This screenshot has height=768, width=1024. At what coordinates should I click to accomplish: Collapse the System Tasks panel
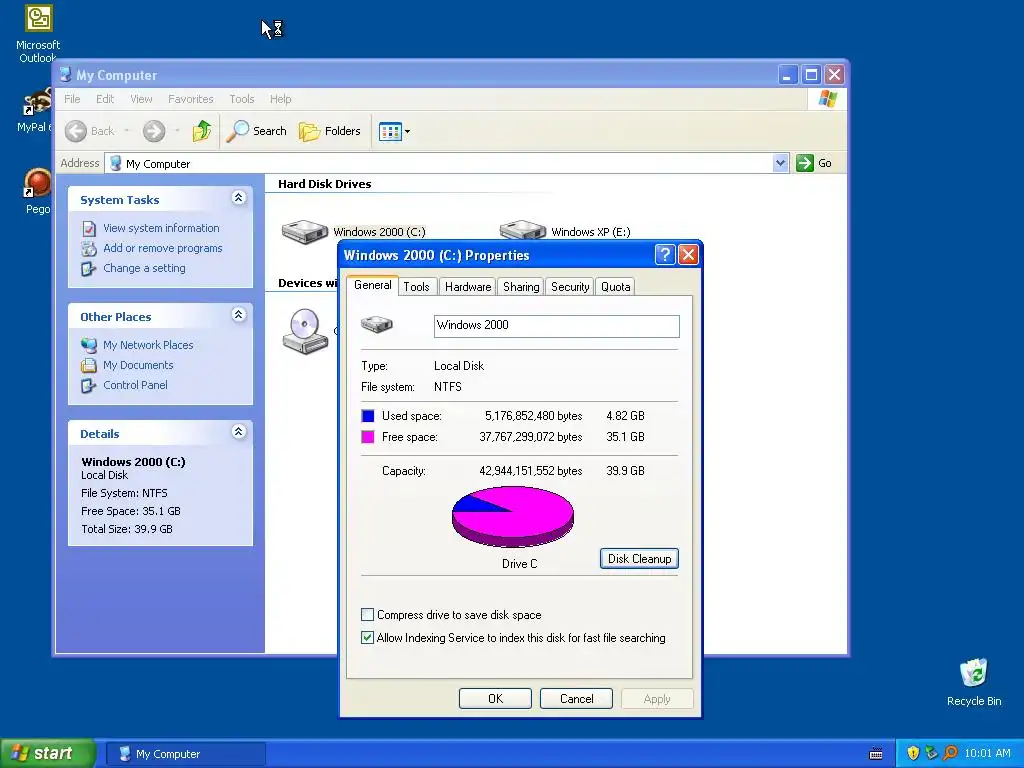(239, 198)
